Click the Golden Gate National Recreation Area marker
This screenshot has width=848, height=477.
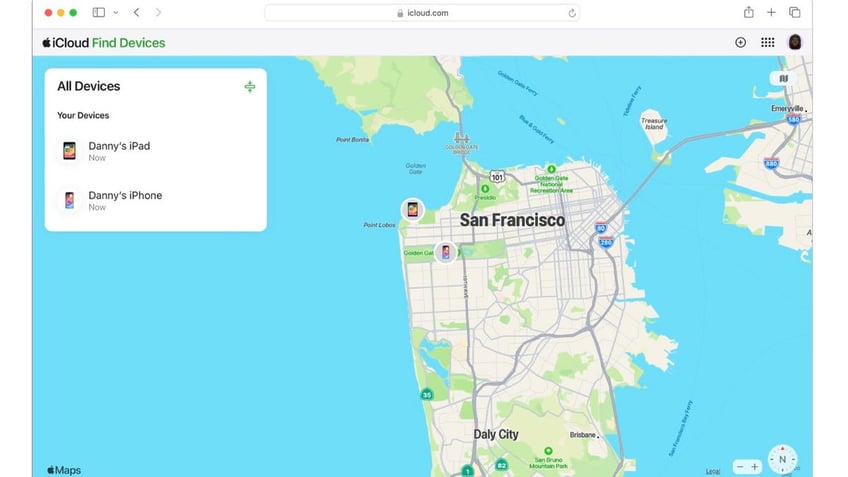(551, 169)
